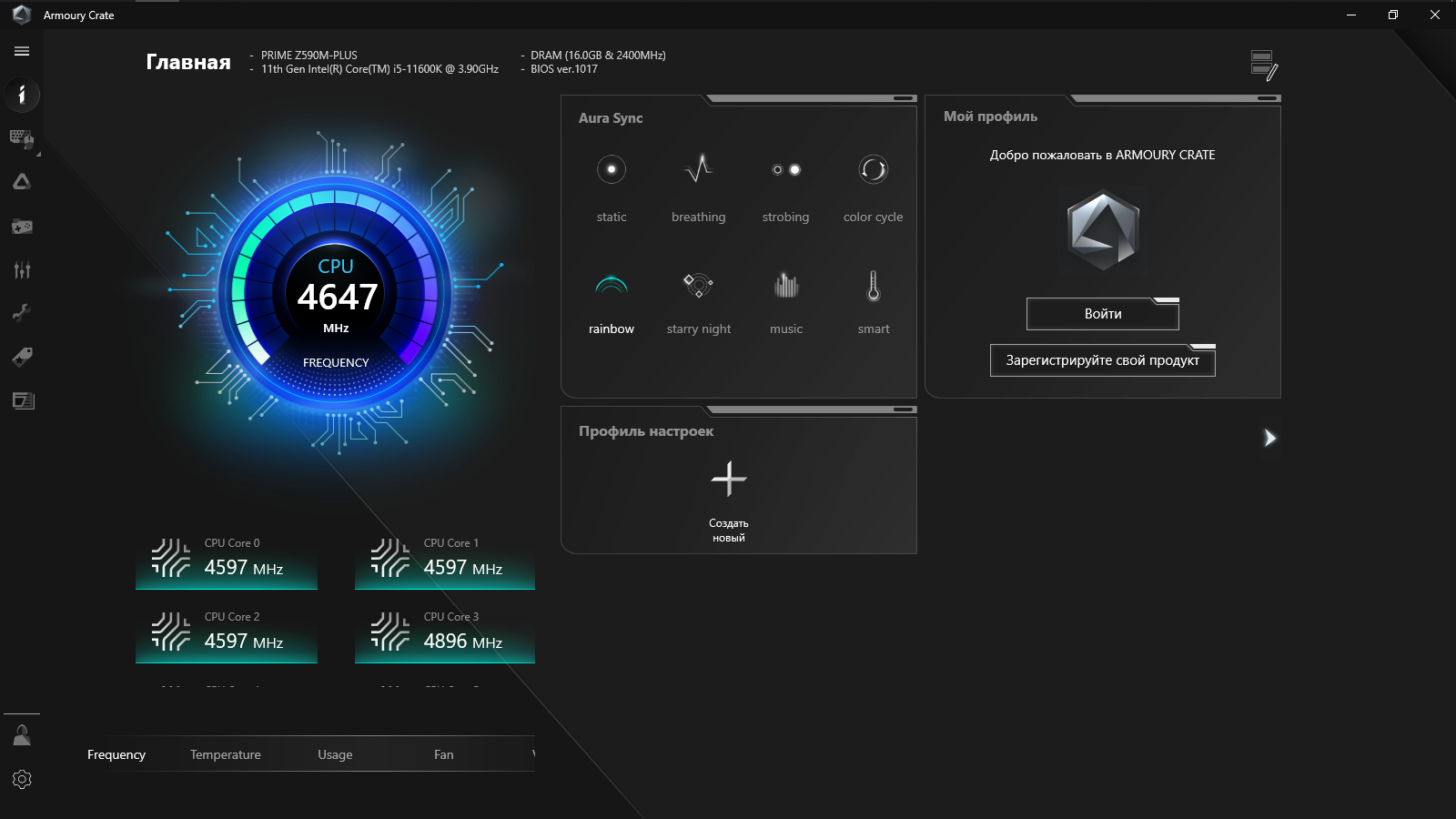Viewport: 1456px width, 819px height.
Task: Switch to the Frequency tab
Action: pyautogui.click(x=116, y=754)
